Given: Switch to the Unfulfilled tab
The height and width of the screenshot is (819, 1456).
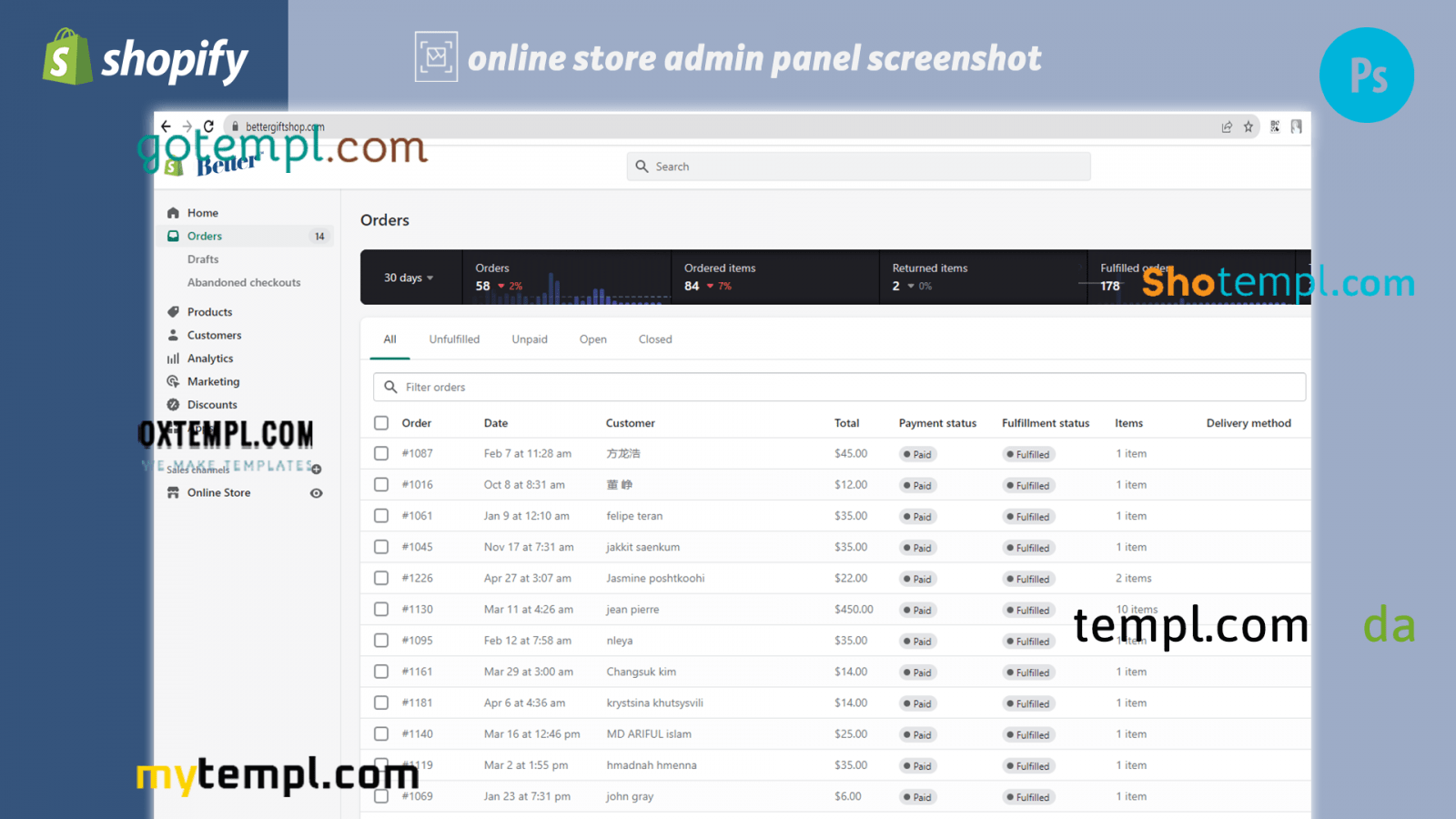Looking at the screenshot, I should (x=454, y=339).
